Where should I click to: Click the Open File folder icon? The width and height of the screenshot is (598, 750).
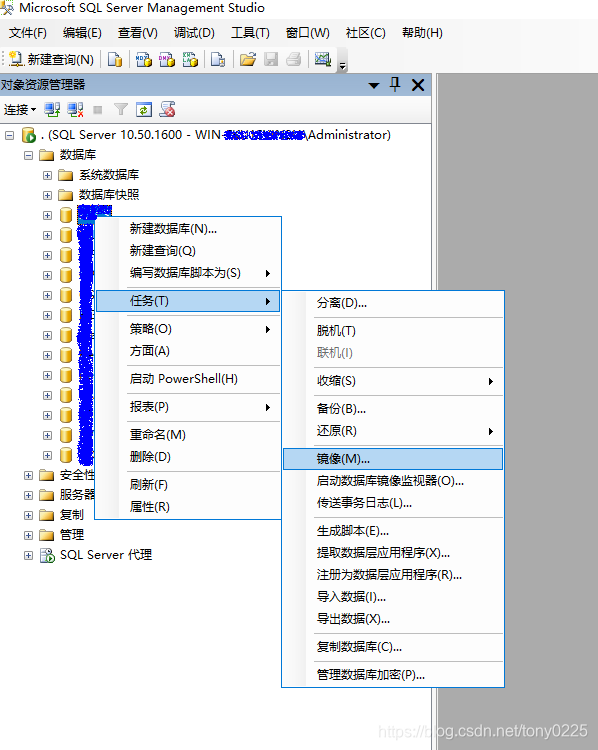tap(248, 59)
